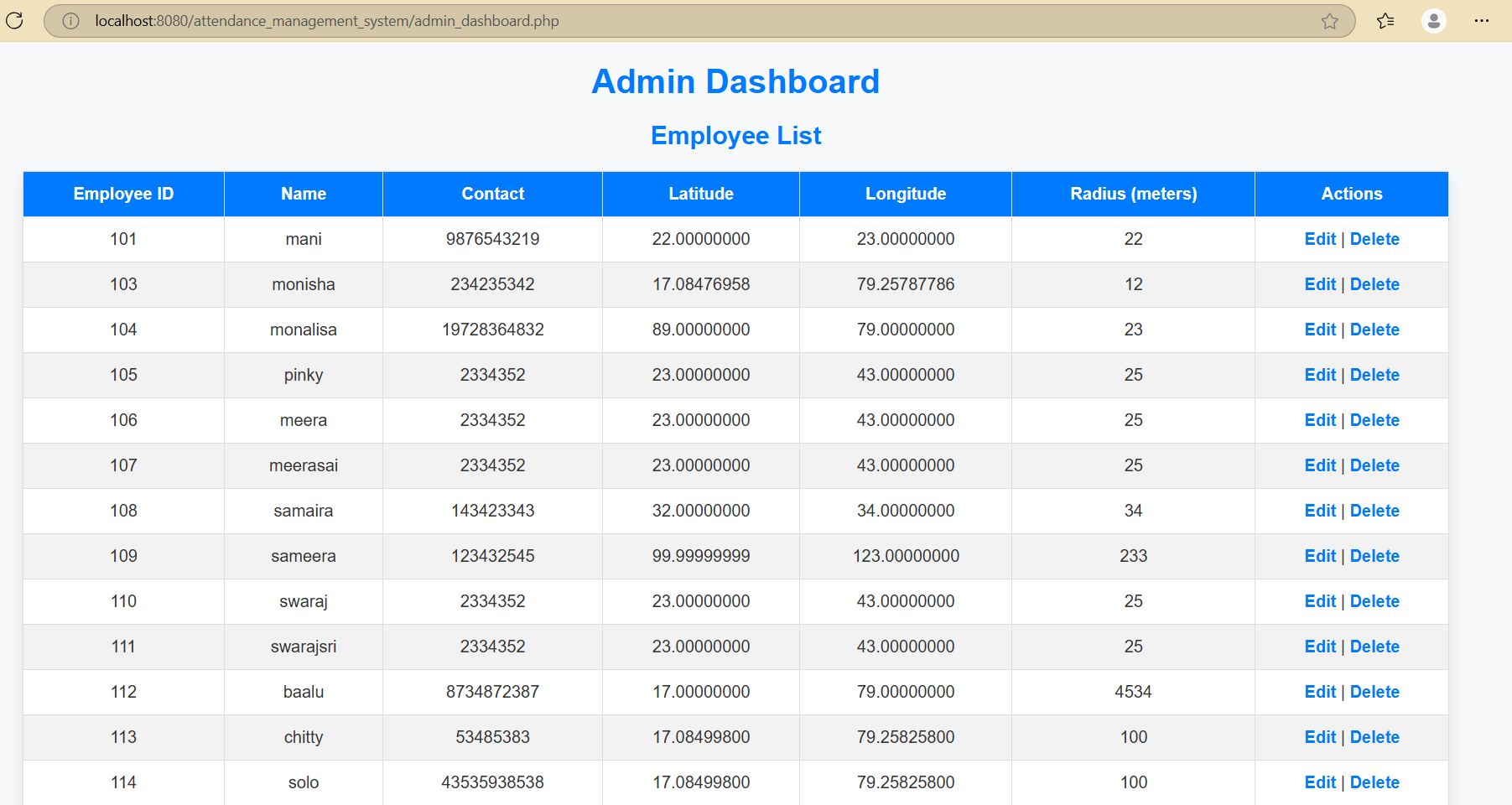Viewport: 1512px width, 805px height.
Task: Delete employee 108 samaira
Action: (1374, 511)
